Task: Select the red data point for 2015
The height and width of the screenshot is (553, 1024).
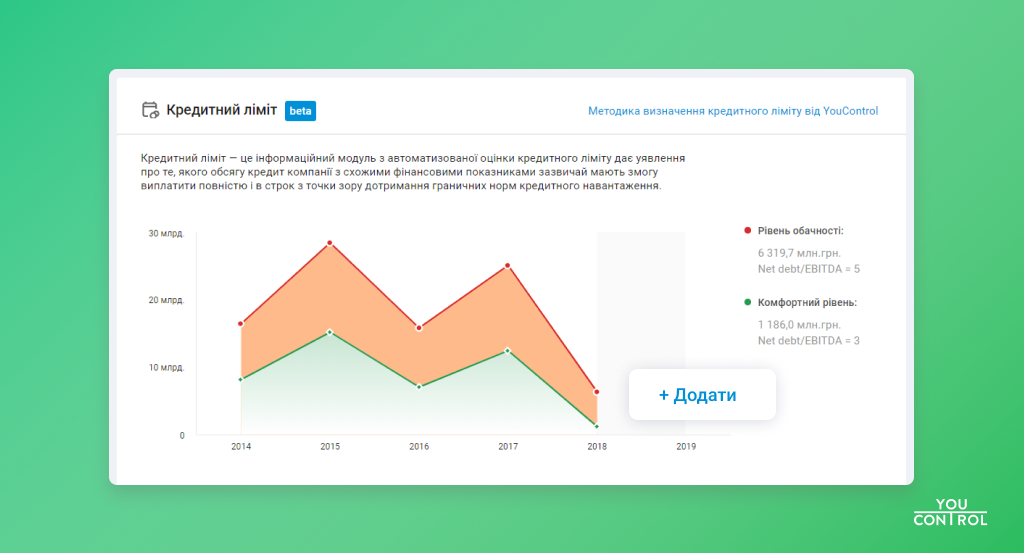Action: point(329,243)
